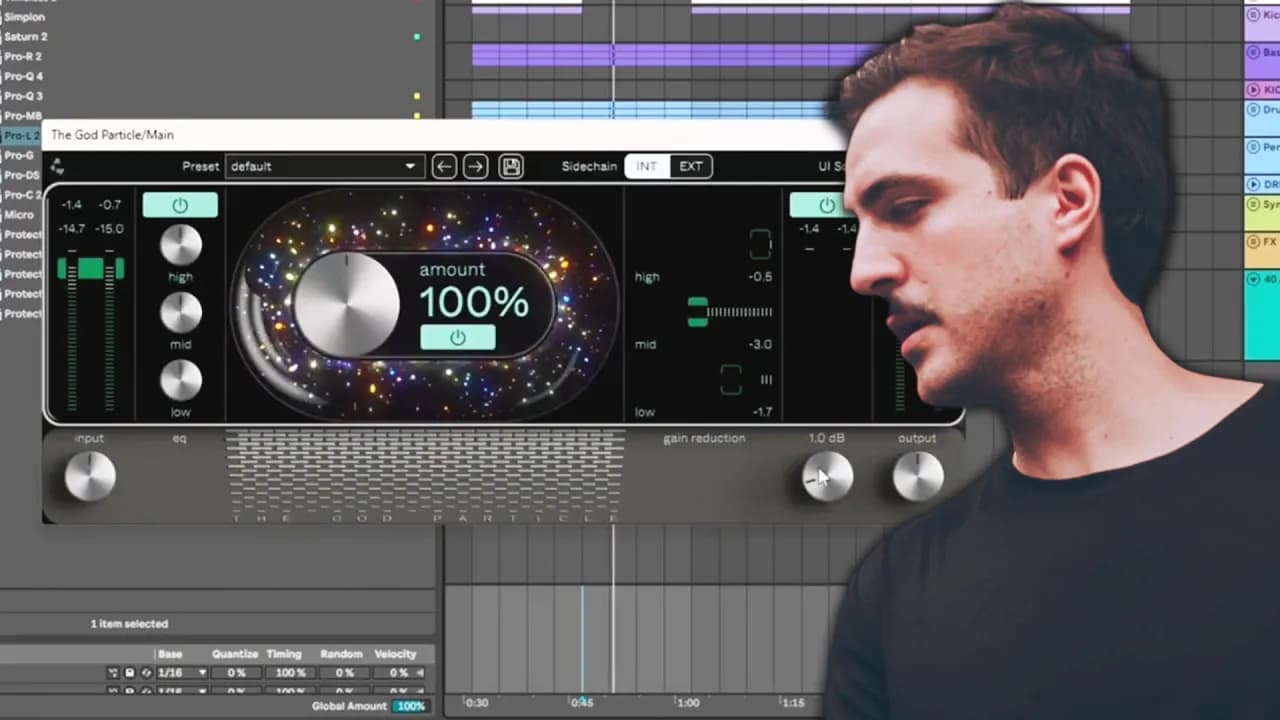Screen dimensions: 1280x720
Task: Open the Preset default dropdown
Action: coord(325,166)
